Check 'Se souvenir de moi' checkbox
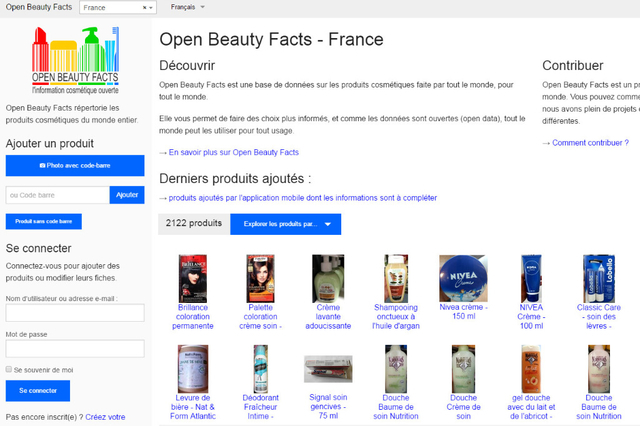640x426 pixels. click(x=9, y=369)
